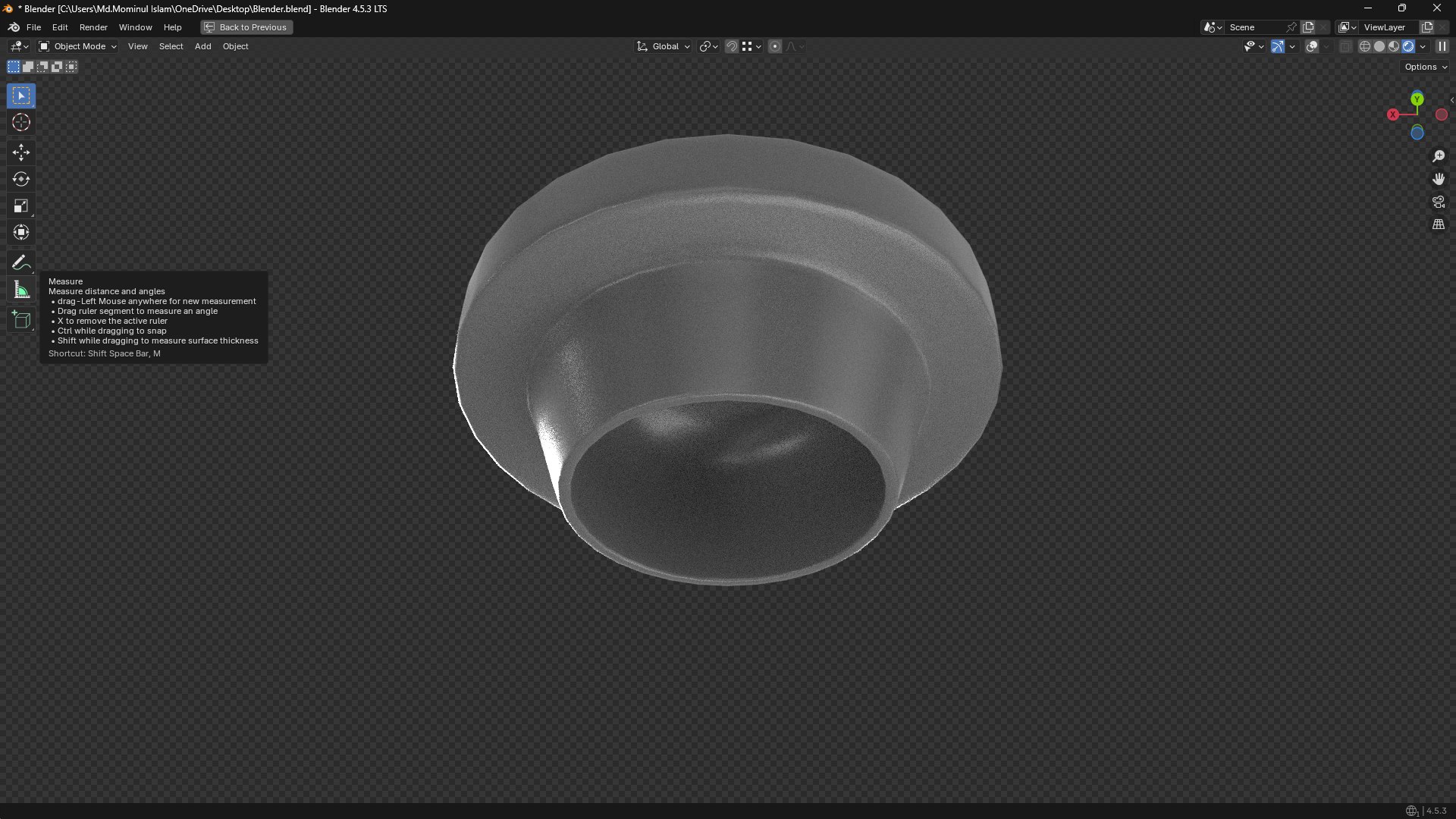
Task: Toggle snapping magnet on
Action: (732, 46)
